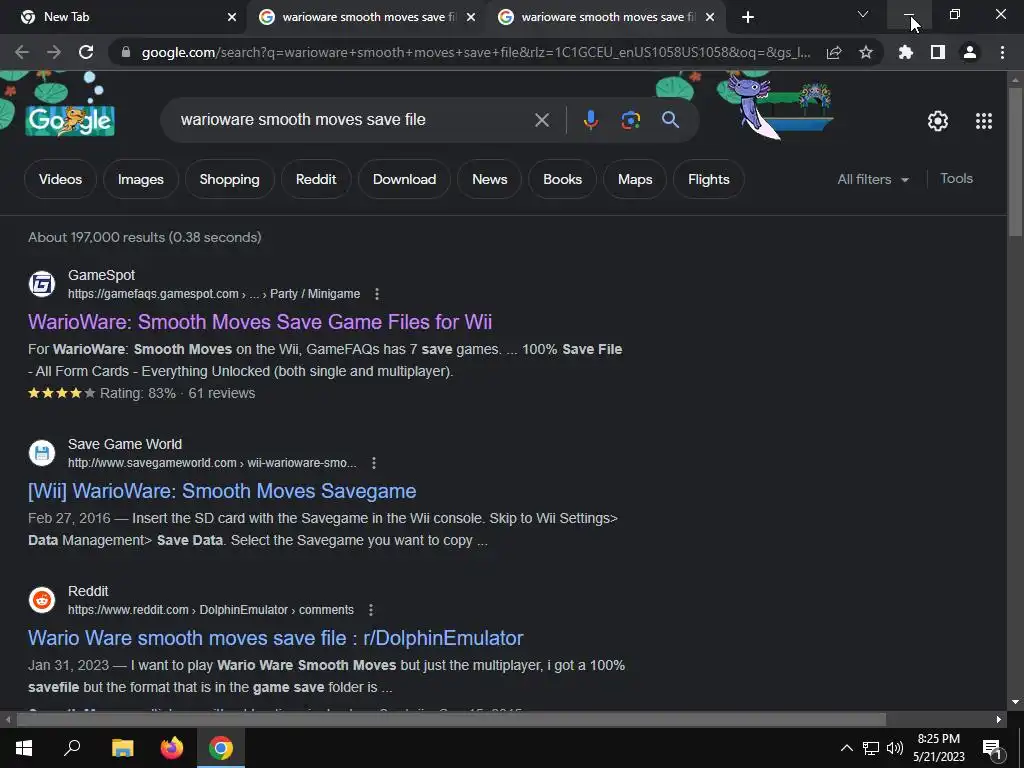Expand the All filters dropdown
This screenshot has height=768, width=1024.
point(873,179)
